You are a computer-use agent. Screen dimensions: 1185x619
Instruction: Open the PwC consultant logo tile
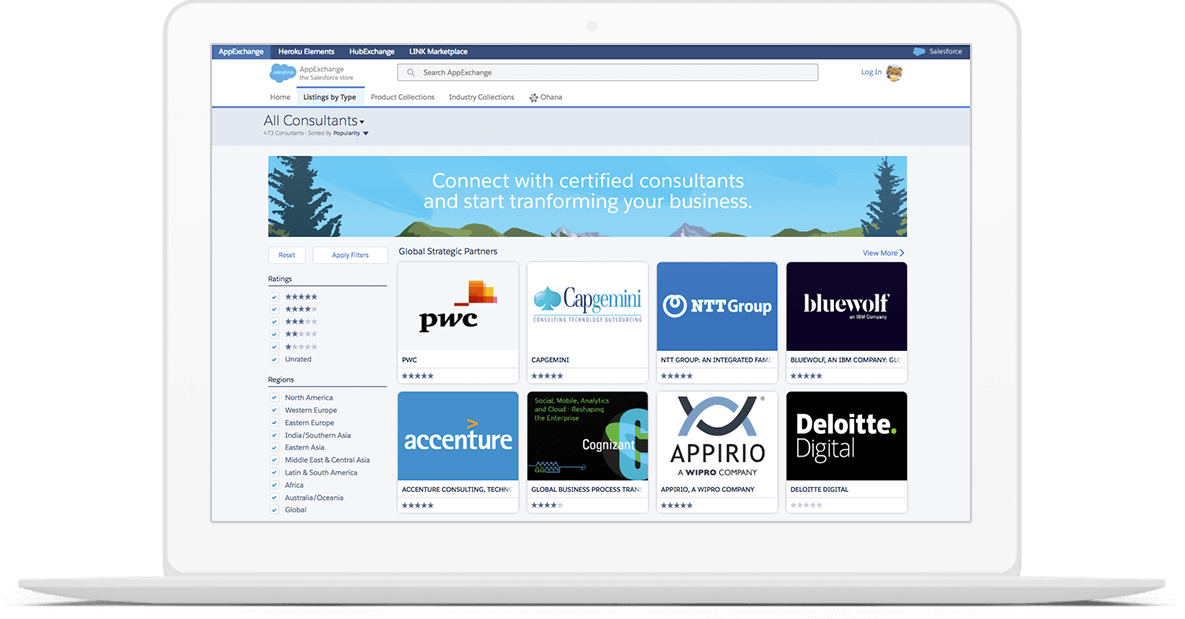pos(458,307)
